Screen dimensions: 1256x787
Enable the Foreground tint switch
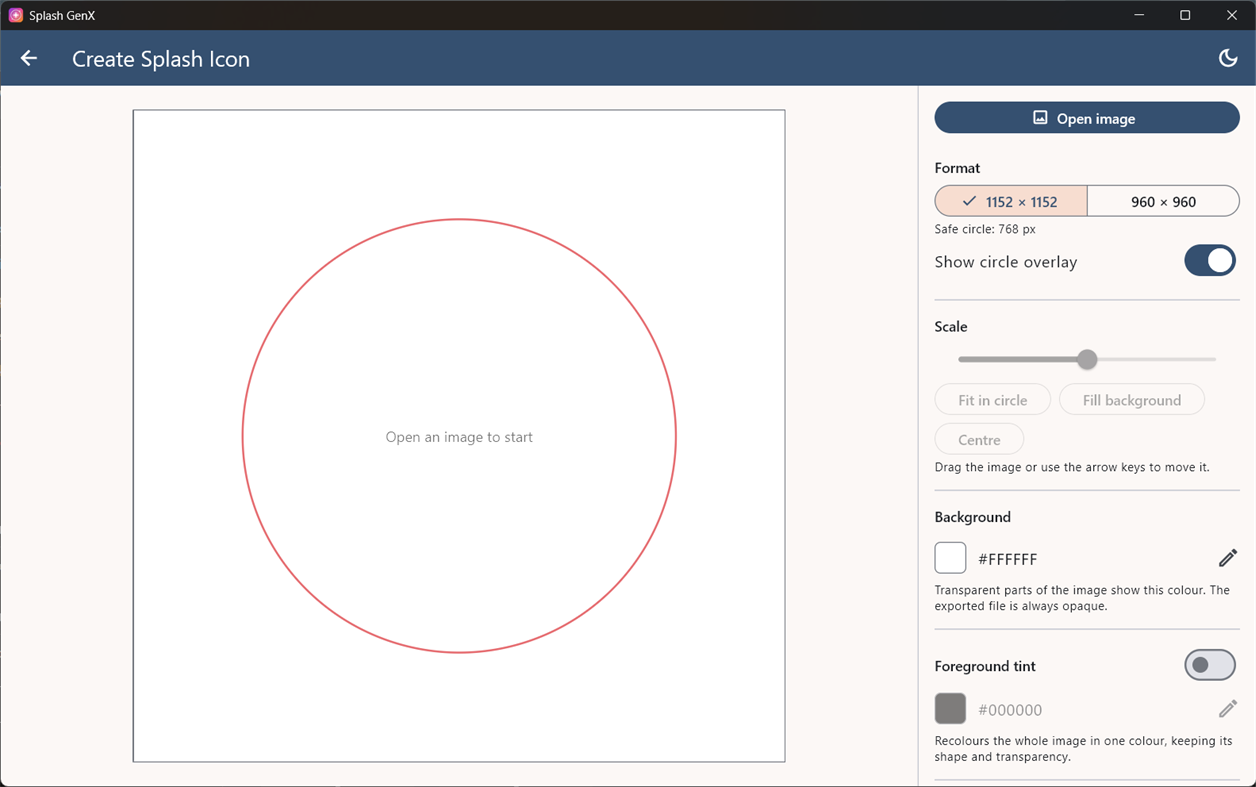point(1210,665)
